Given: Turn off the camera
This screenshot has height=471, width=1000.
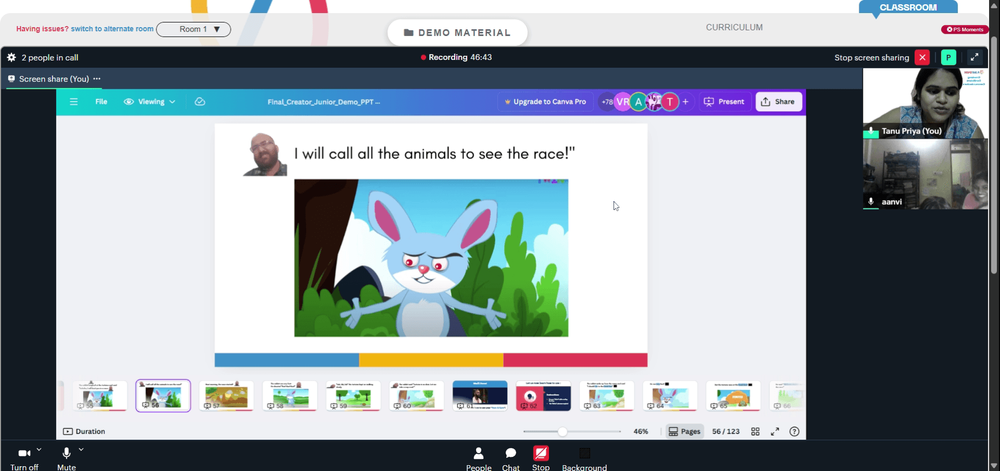Looking at the screenshot, I should tap(24, 458).
